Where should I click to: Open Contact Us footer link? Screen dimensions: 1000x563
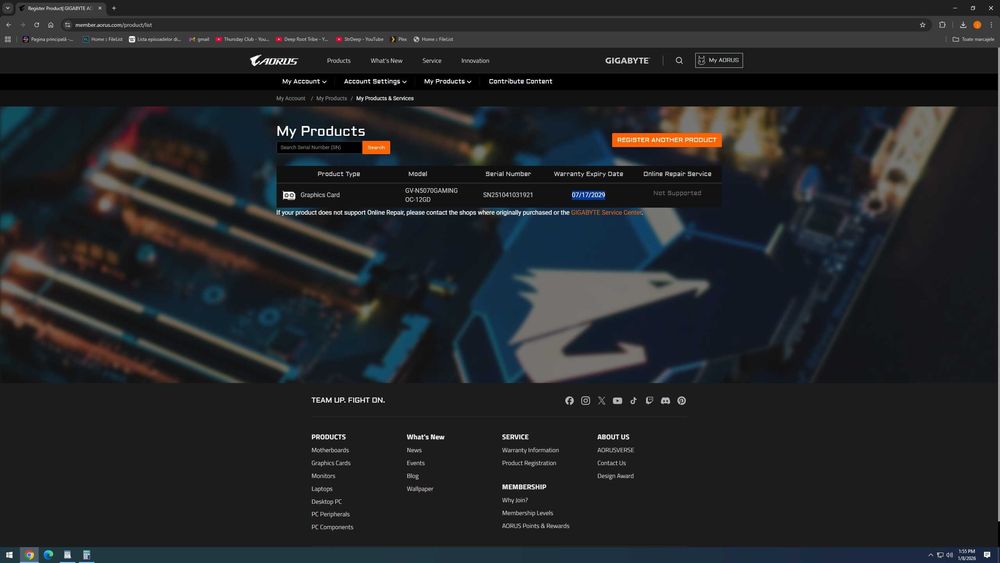(612, 463)
